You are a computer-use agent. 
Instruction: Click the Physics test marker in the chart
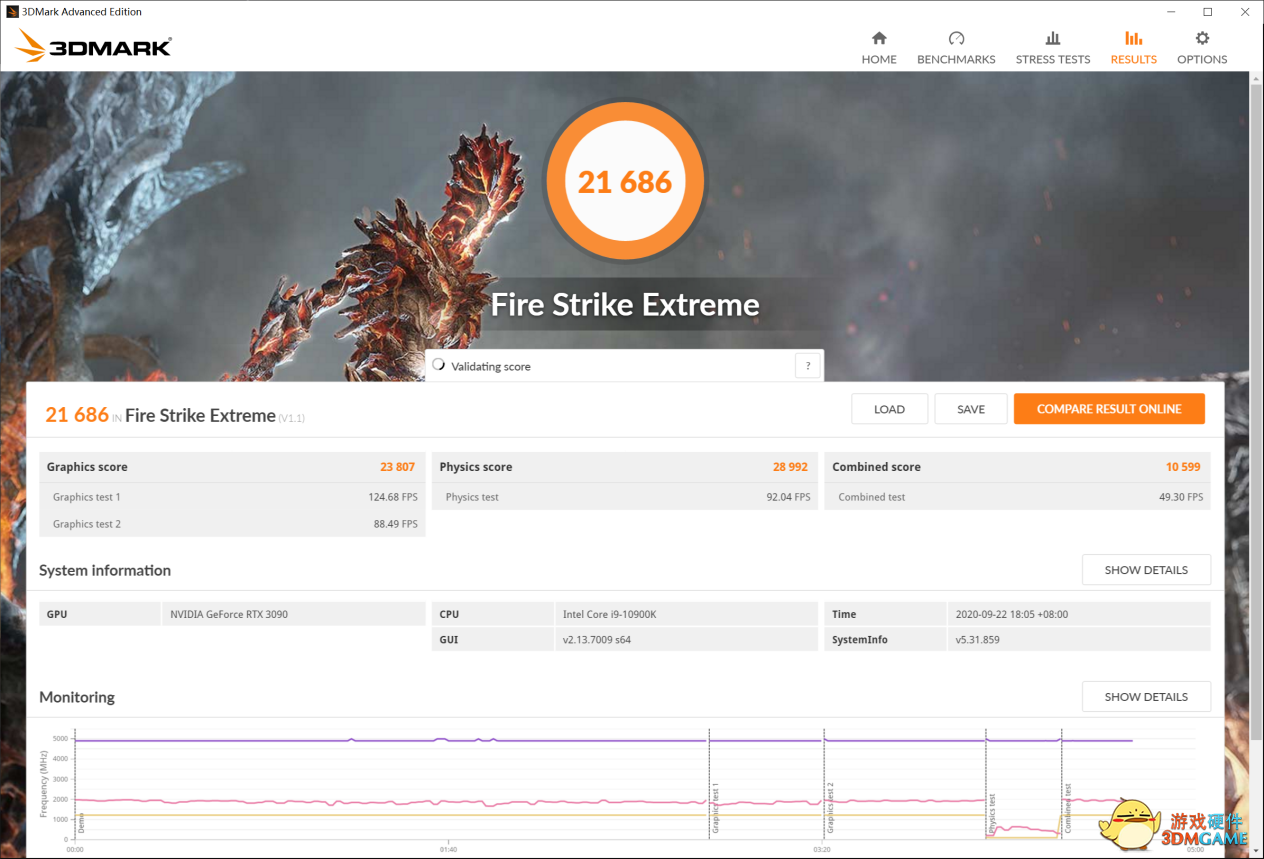(x=992, y=814)
